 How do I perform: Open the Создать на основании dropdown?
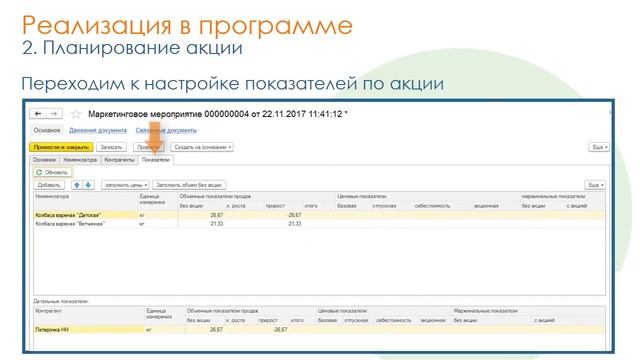(202, 147)
